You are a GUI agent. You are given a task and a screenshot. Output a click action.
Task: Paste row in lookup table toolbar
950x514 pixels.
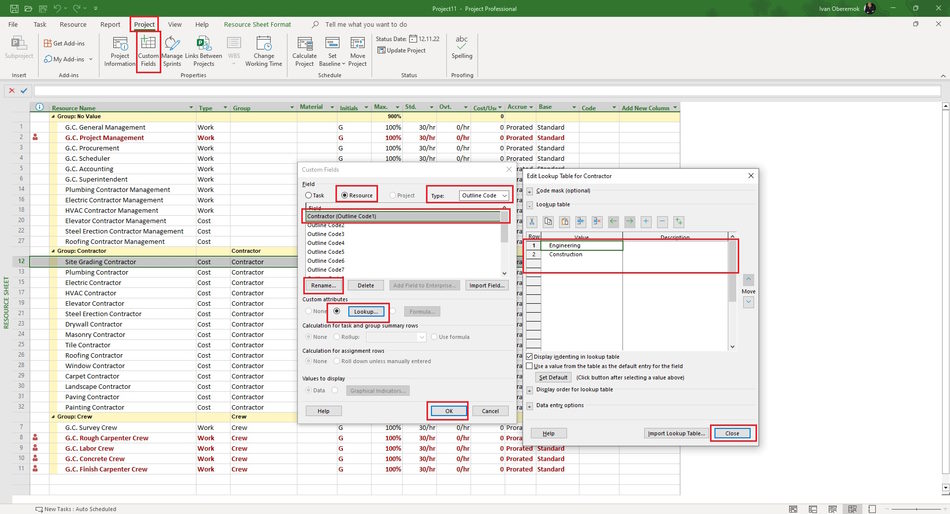pos(565,222)
